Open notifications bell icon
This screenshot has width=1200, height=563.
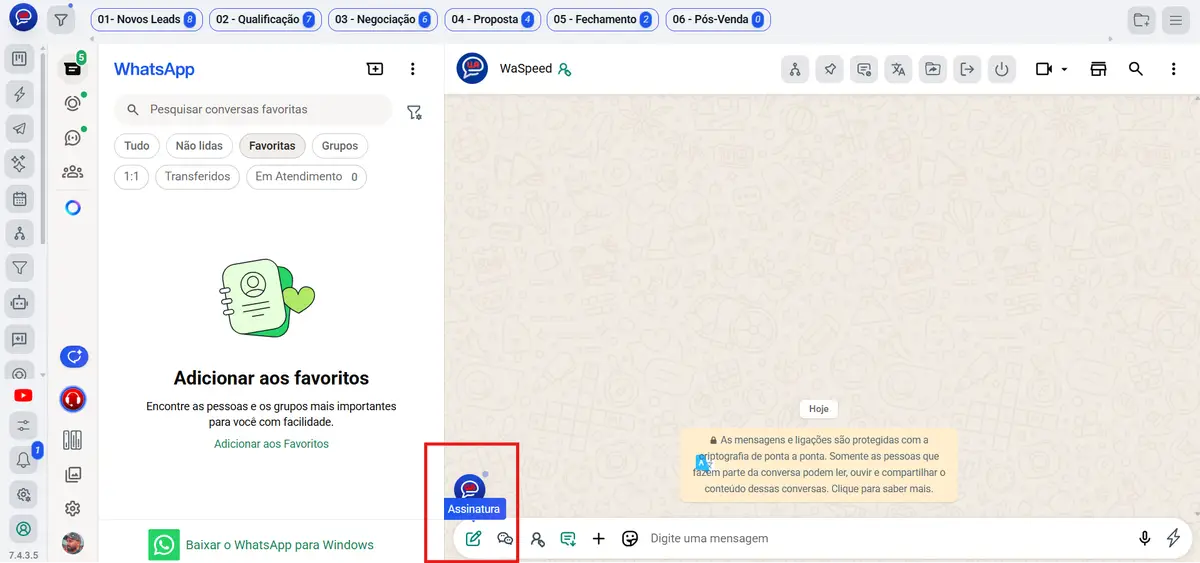click(22, 460)
